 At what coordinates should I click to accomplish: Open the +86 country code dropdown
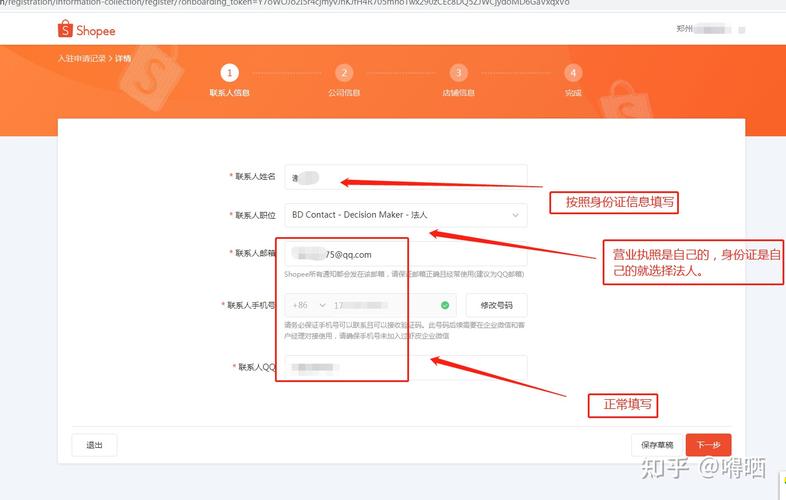309,305
